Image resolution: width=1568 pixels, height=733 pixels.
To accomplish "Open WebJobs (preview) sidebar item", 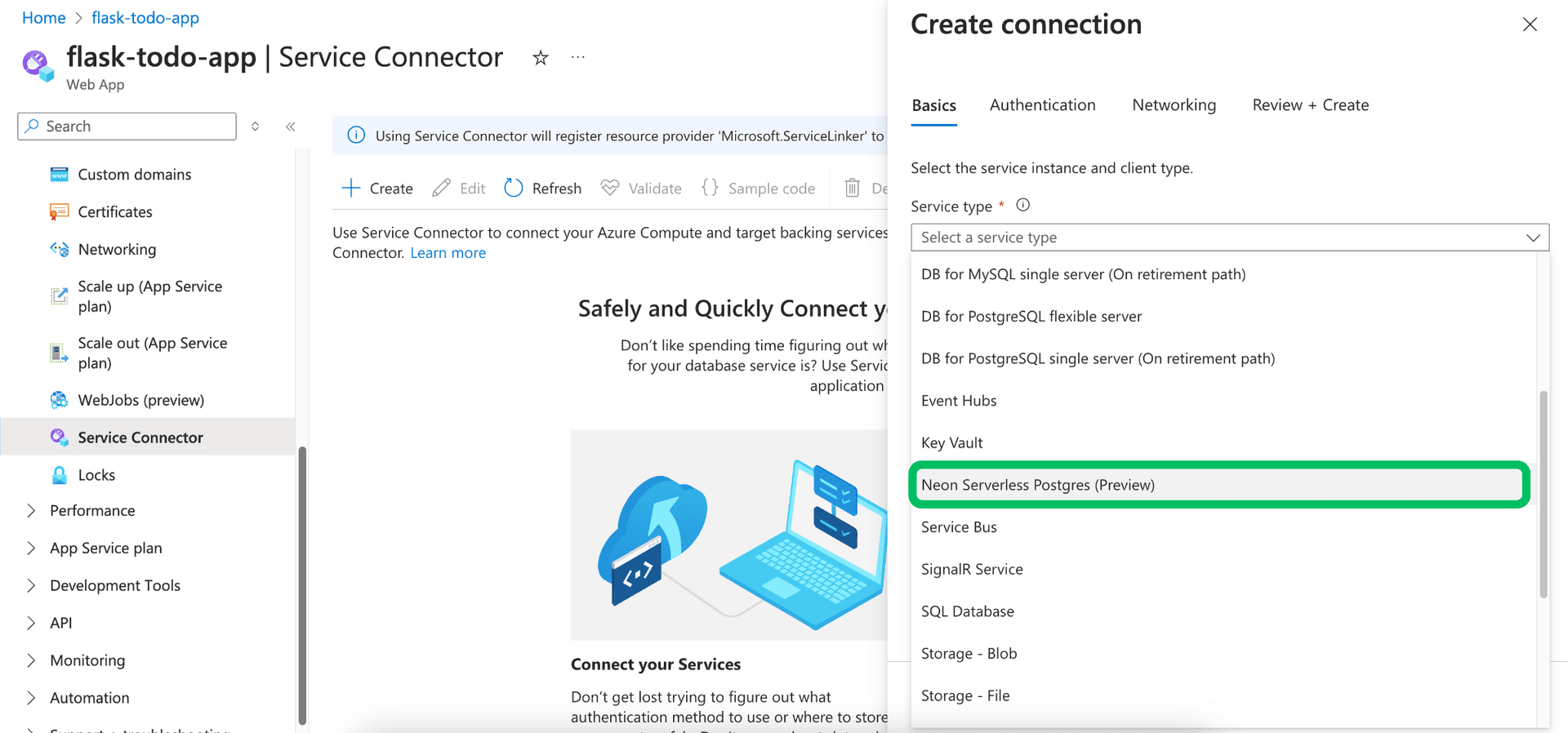I will tap(140, 400).
